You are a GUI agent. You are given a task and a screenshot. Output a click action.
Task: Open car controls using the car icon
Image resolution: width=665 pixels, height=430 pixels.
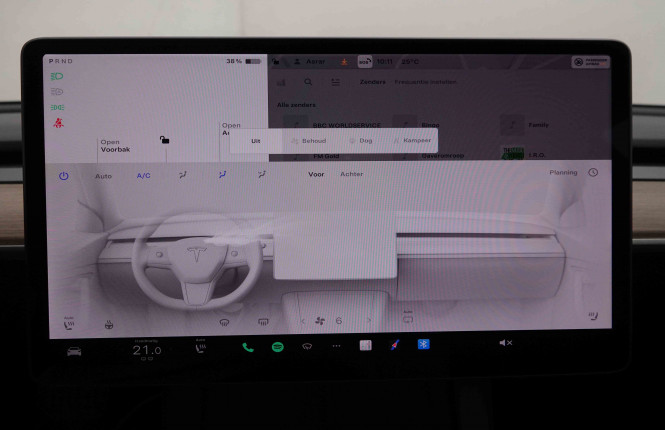point(74,351)
